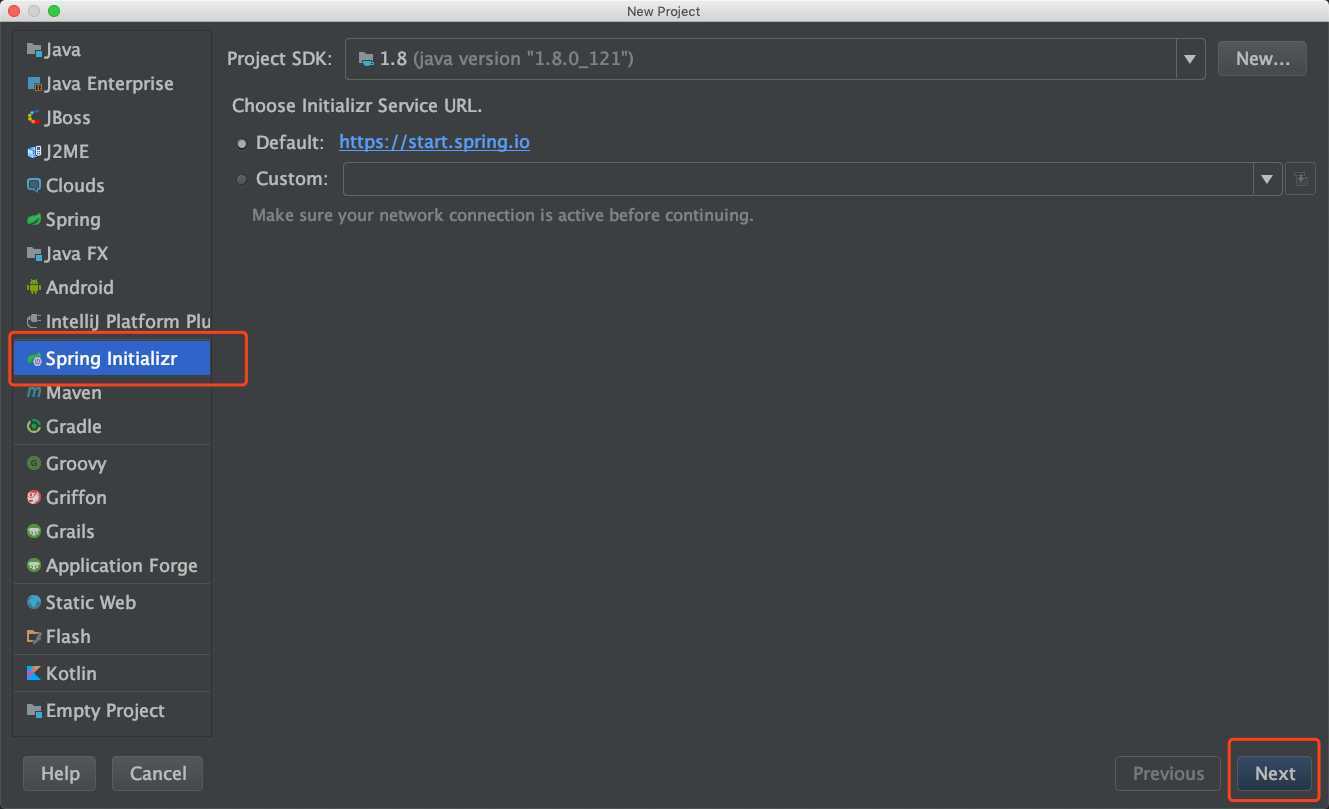Click the Groovy icon

click(x=35, y=464)
